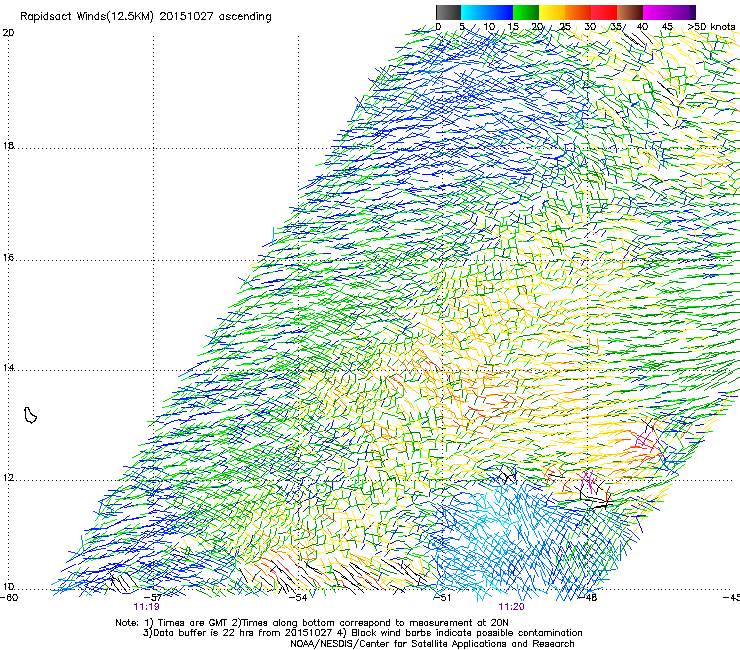Click the brown 35-40 knots legend swatch
The width and height of the screenshot is (740, 650).
tap(630, 12)
